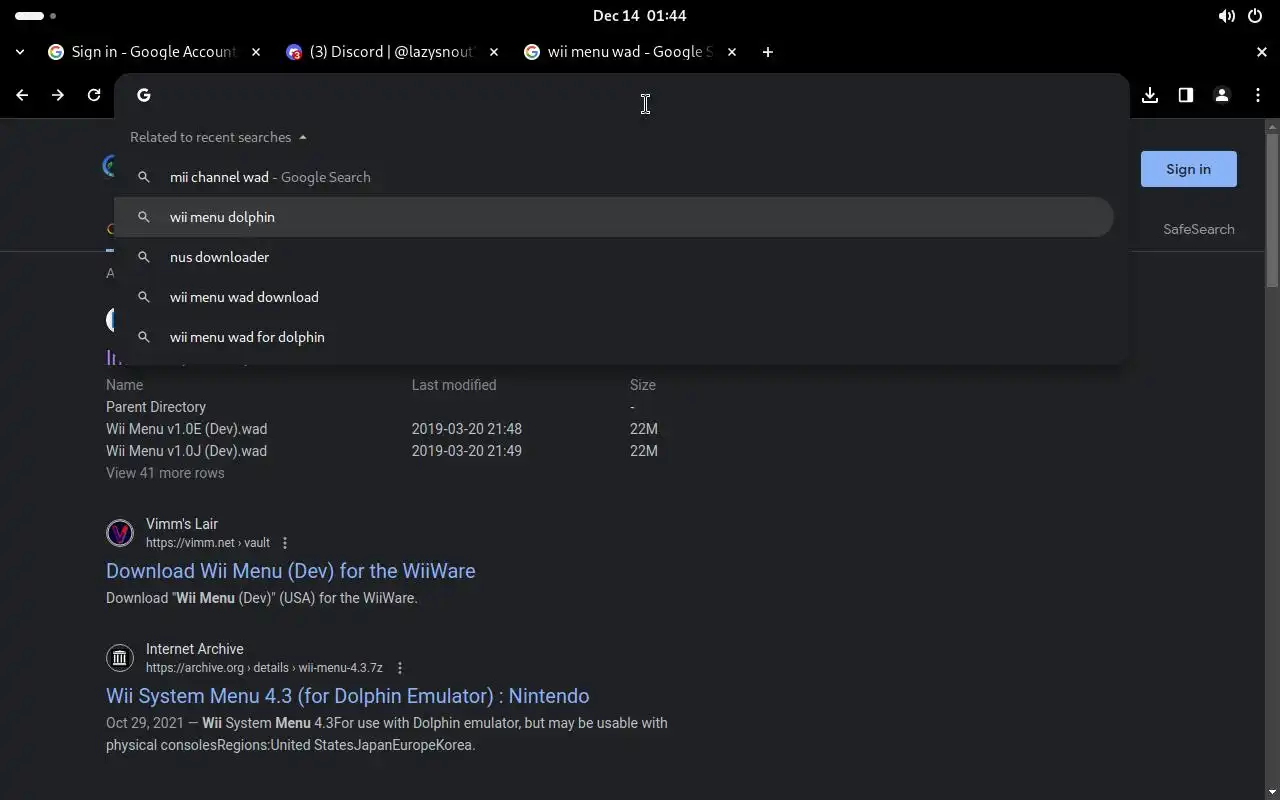Expand View 41 more rows
1280x800 pixels.
click(165, 473)
